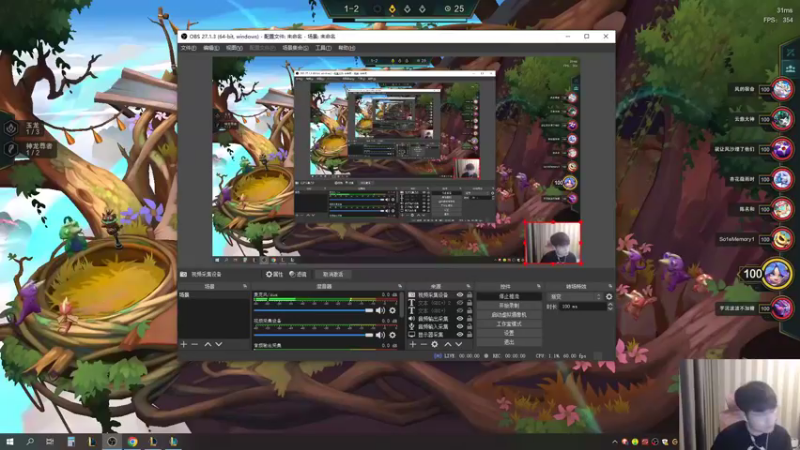The image size is (800, 450).
Task: Adjust video capture device volume slider
Action: click(x=313, y=335)
